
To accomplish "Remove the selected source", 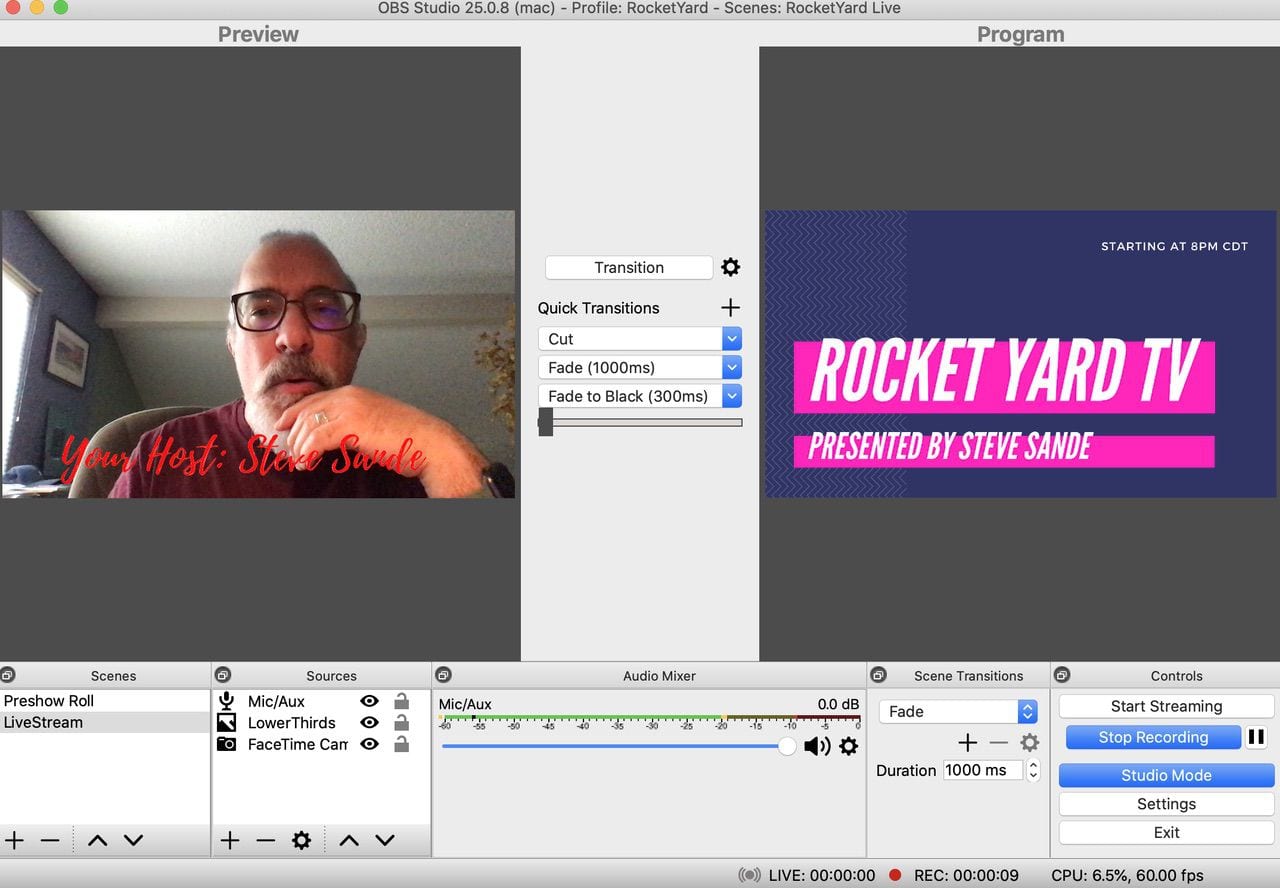I will [x=265, y=840].
